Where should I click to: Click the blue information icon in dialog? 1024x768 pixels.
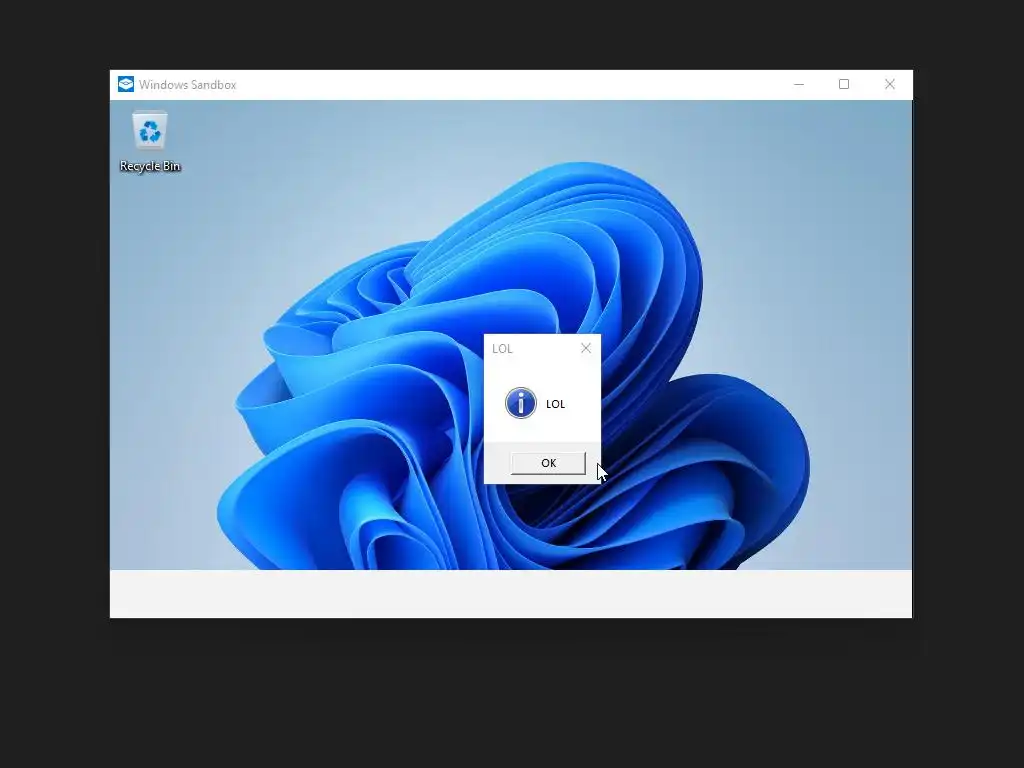[520, 403]
